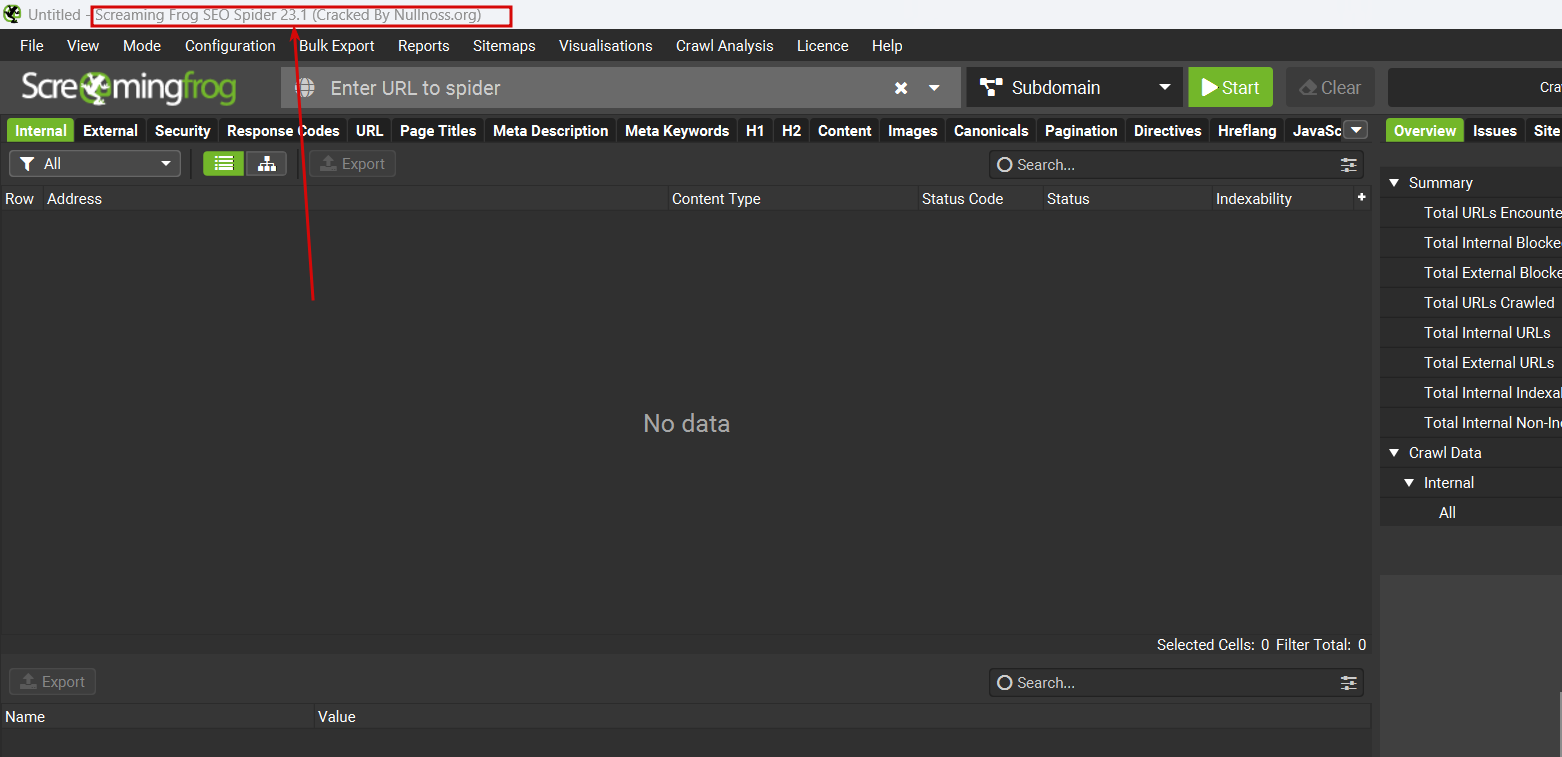Open the View menu
1562x757 pixels.
click(x=83, y=46)
